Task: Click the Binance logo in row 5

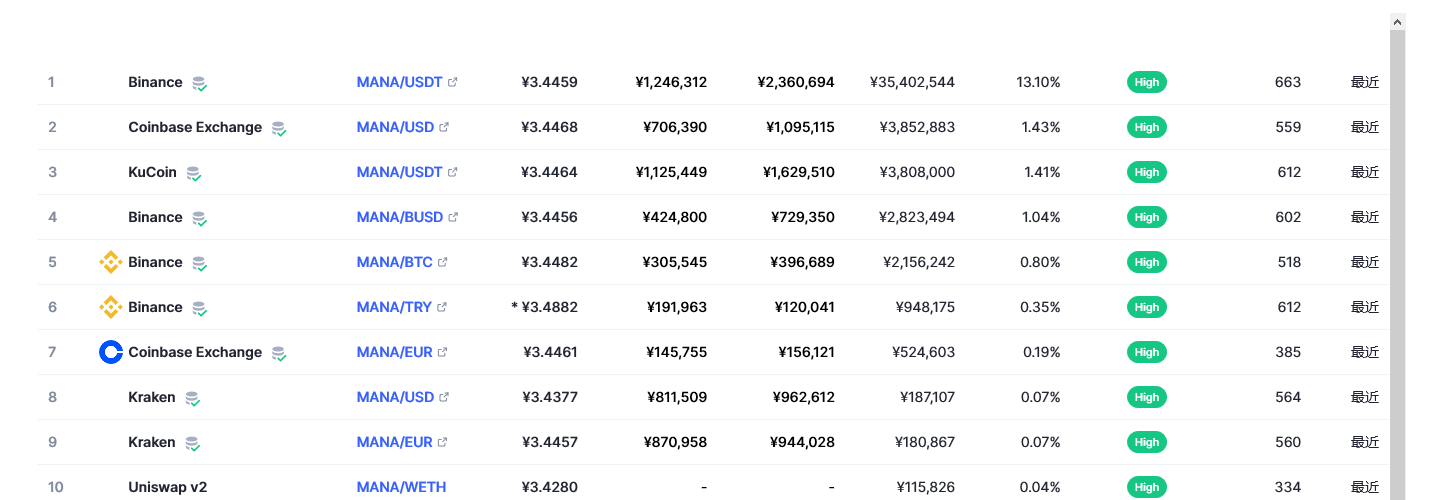Action: 111,262
